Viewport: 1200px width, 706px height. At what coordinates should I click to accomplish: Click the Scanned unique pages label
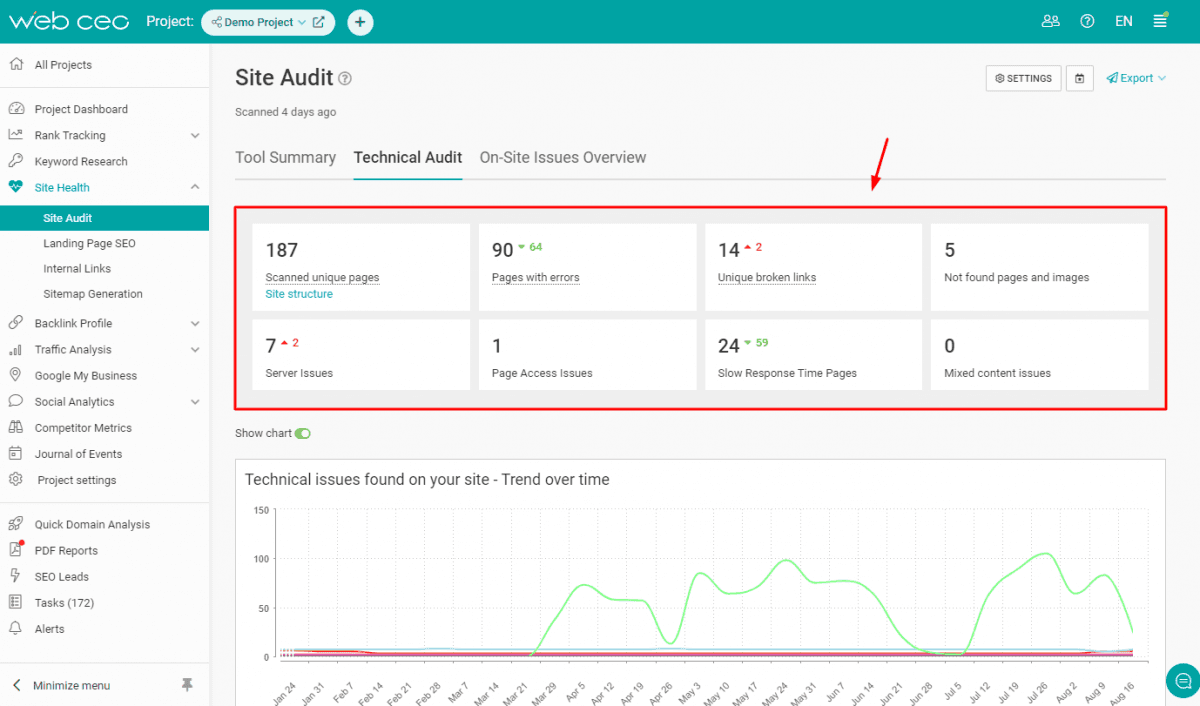coord(322,277)
